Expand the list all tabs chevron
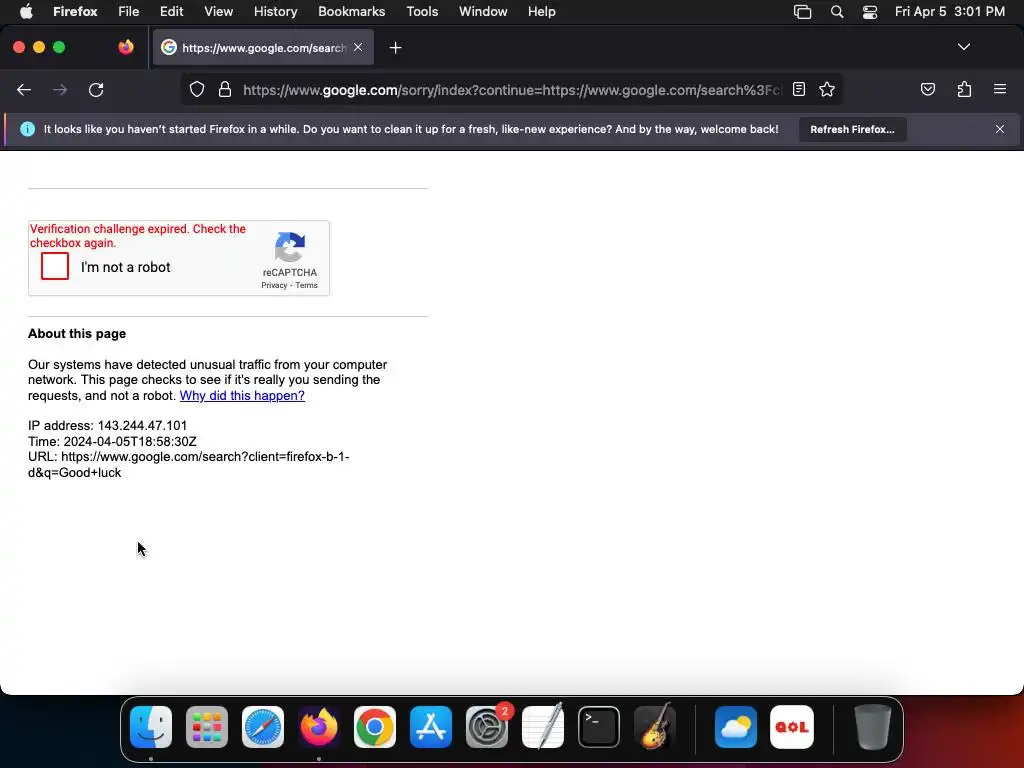 pos(963,47)
